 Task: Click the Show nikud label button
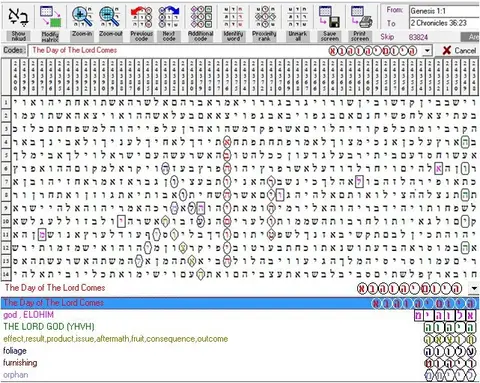pos(18,36)
